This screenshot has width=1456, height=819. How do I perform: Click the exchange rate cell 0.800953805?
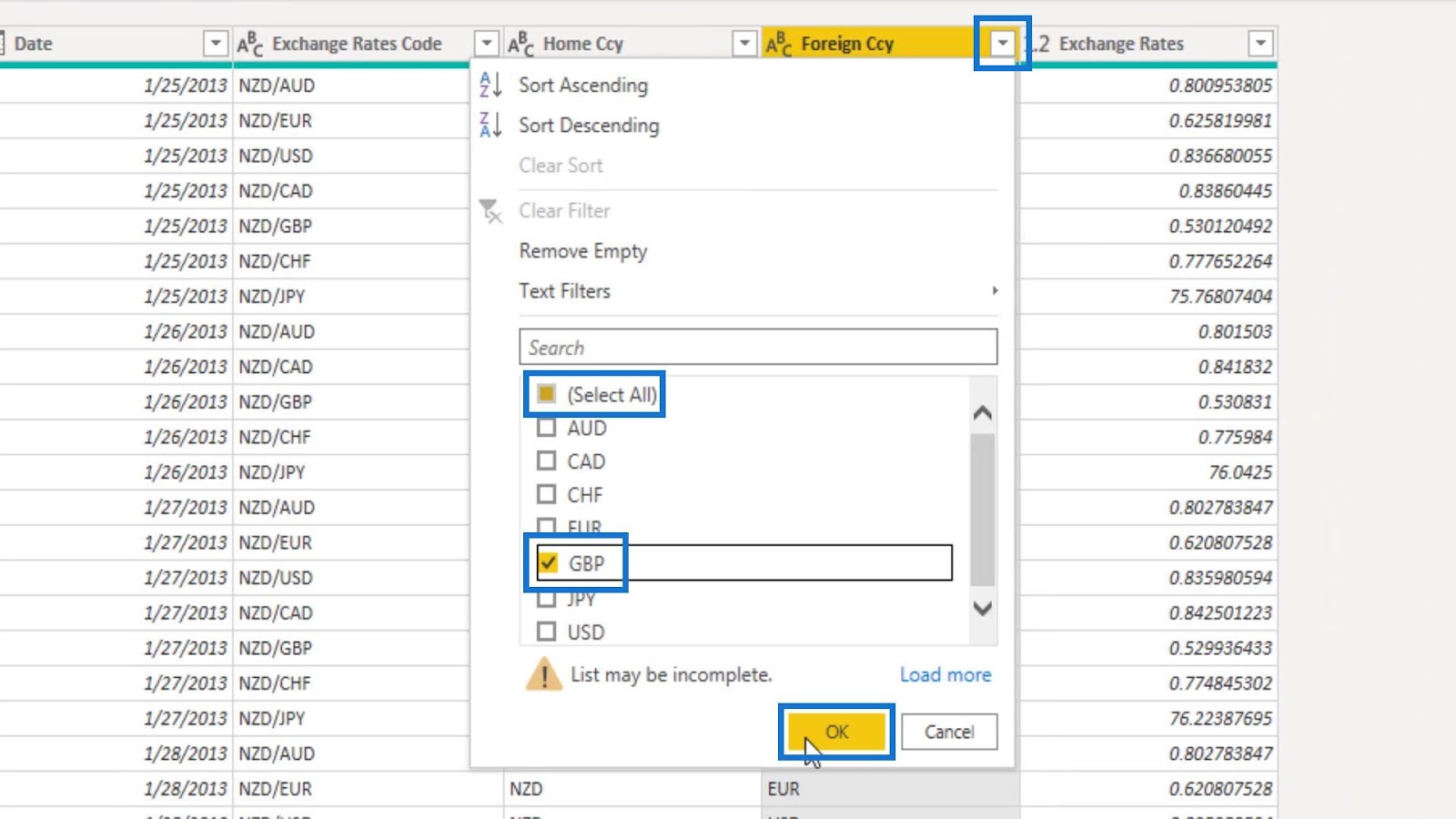point(1148,86)
